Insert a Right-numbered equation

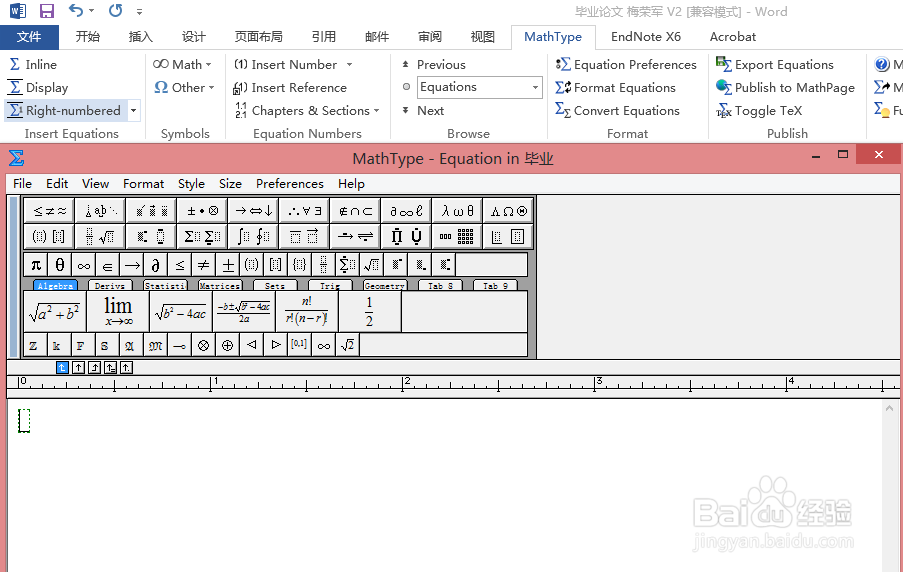pyautogui.click(x=65, y=110)
